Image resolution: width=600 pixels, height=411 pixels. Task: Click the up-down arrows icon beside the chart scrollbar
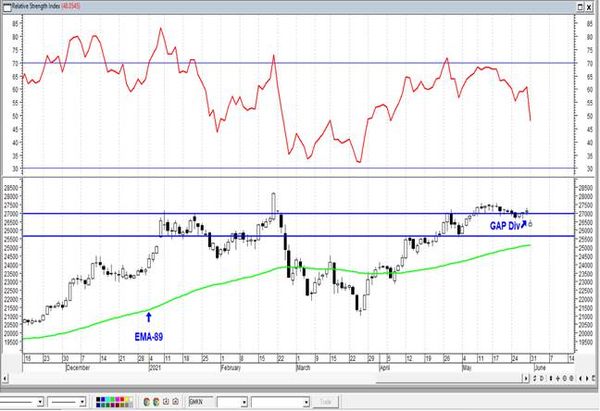(x=551, y=378)
